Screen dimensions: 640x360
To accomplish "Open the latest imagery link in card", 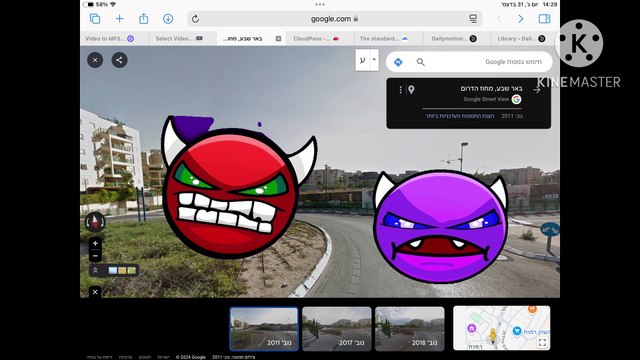I will pos(460,116).
